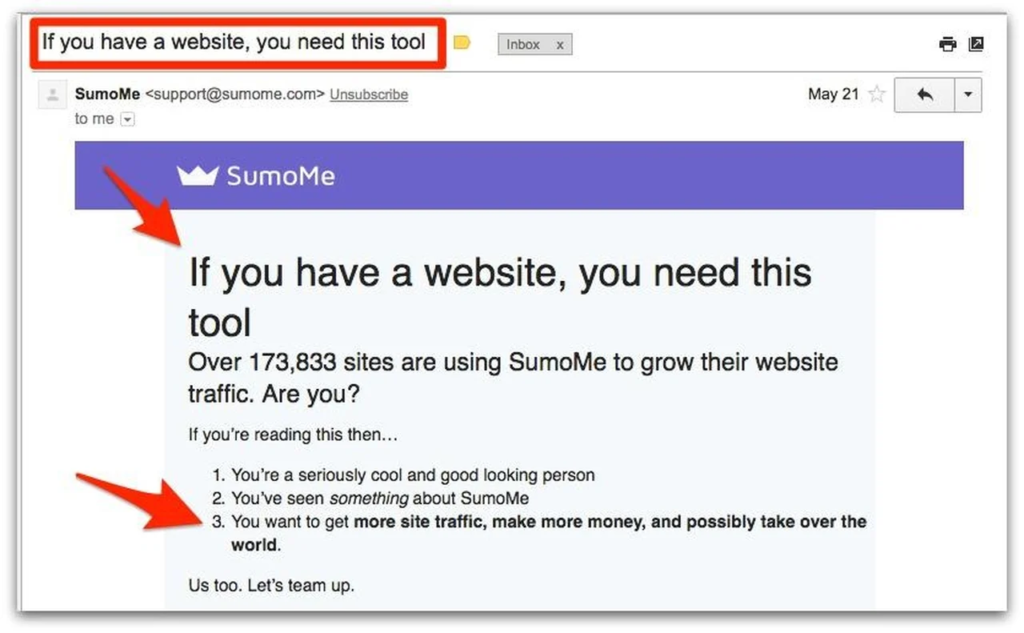Open the email in a new window
Screen dimensions: 1024x633
[976, 44]
